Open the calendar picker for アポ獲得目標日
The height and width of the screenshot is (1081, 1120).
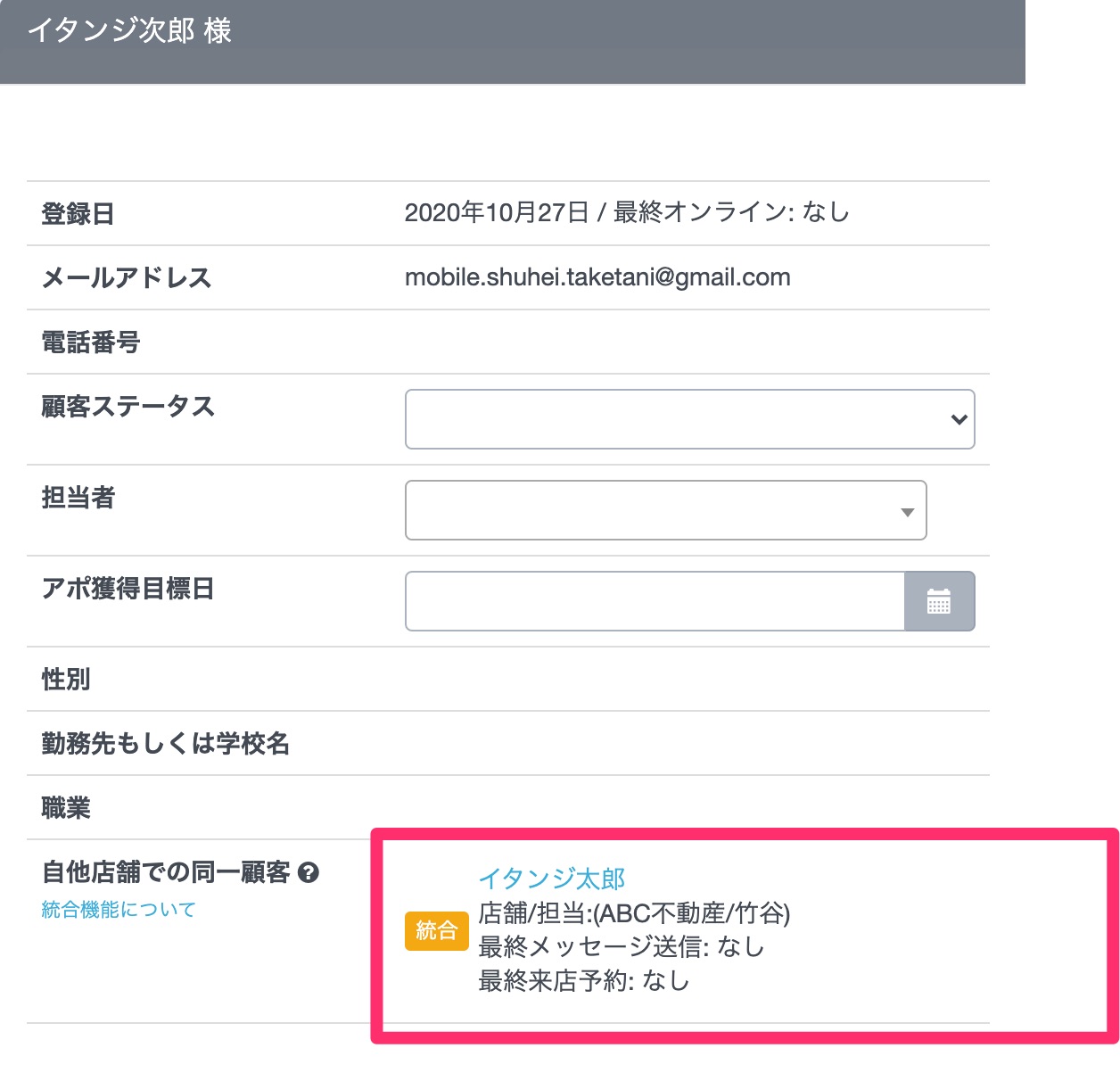(939, 601)
